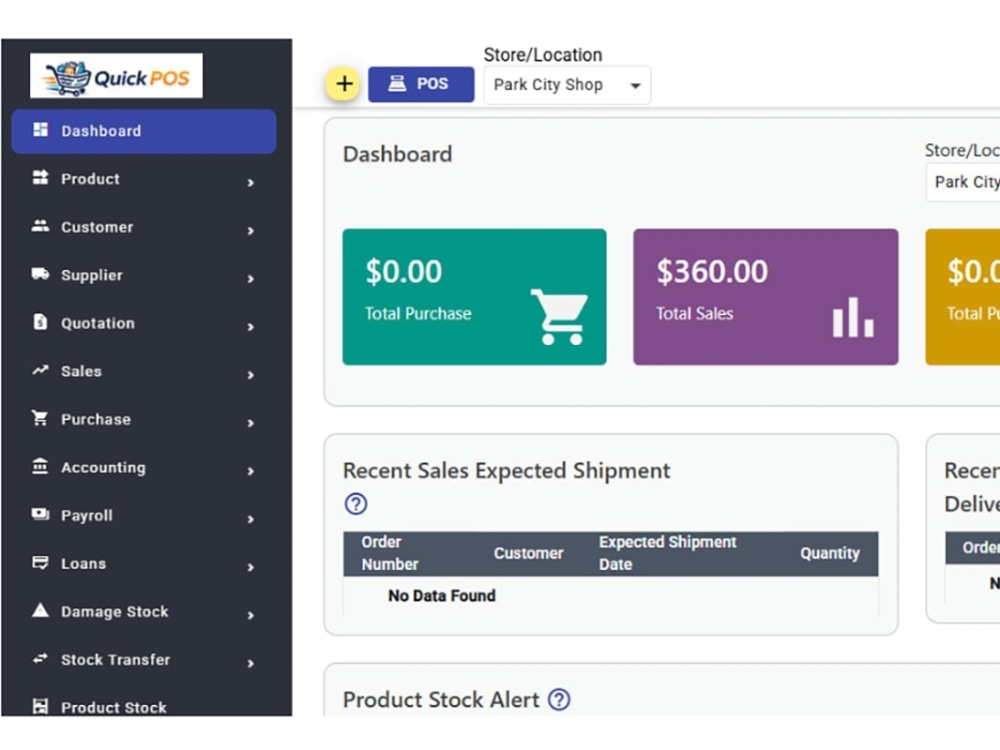
Task: Click the QuickPOS logo
Action: 116,76
